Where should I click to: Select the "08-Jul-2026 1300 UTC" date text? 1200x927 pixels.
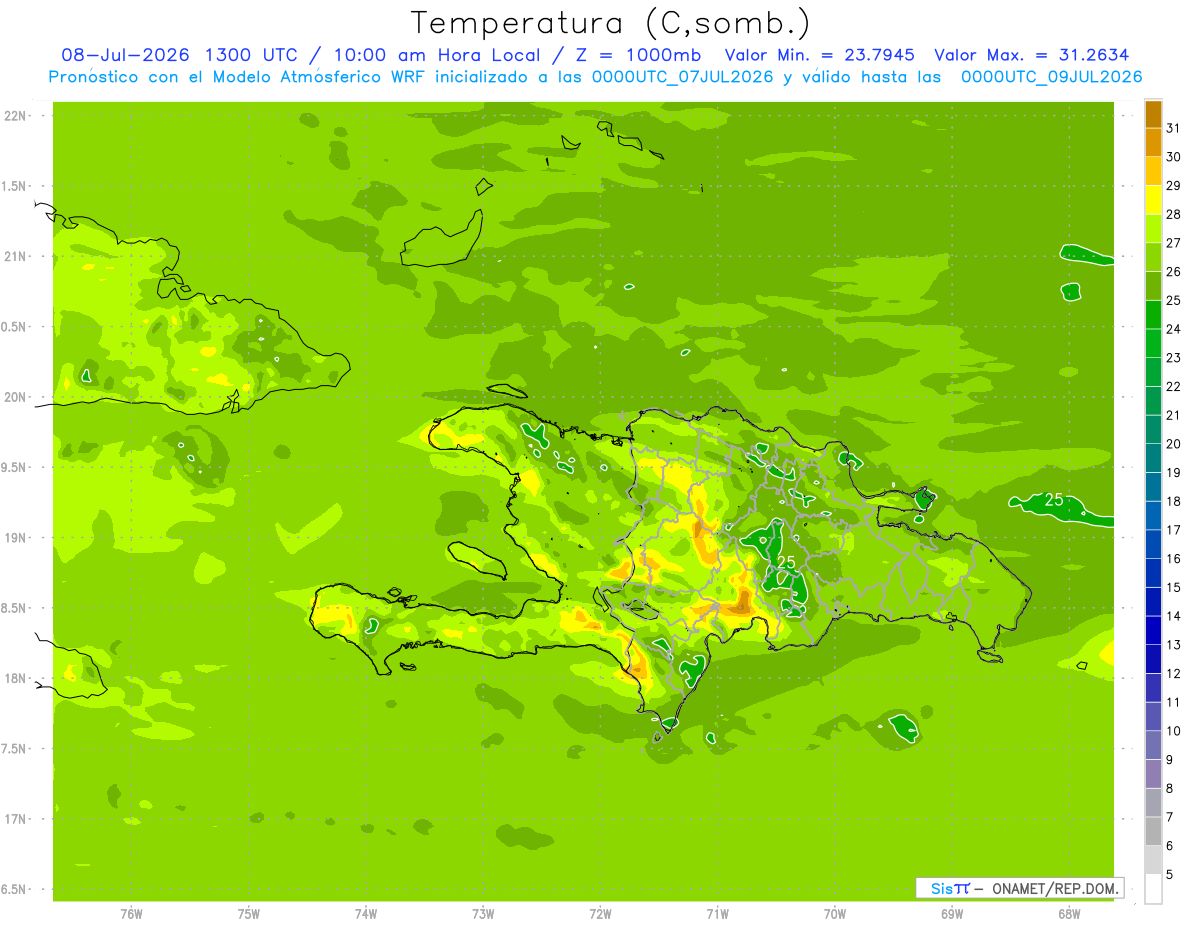coord(179,55)
